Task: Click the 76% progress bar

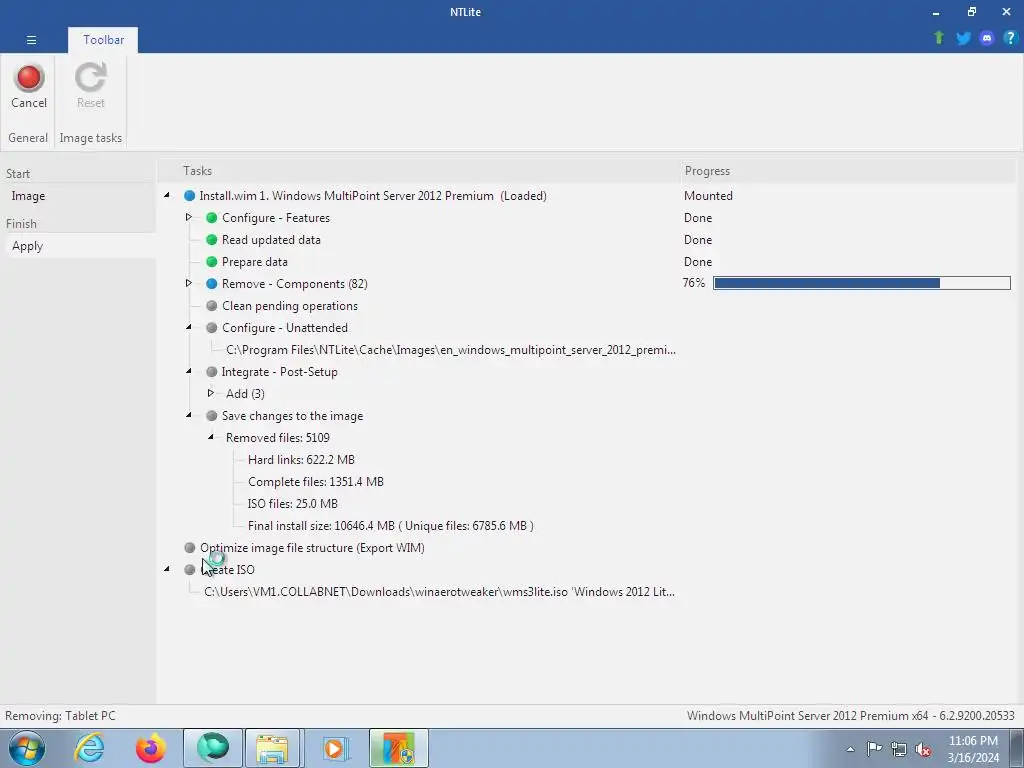Action: [x=861, y=283]
